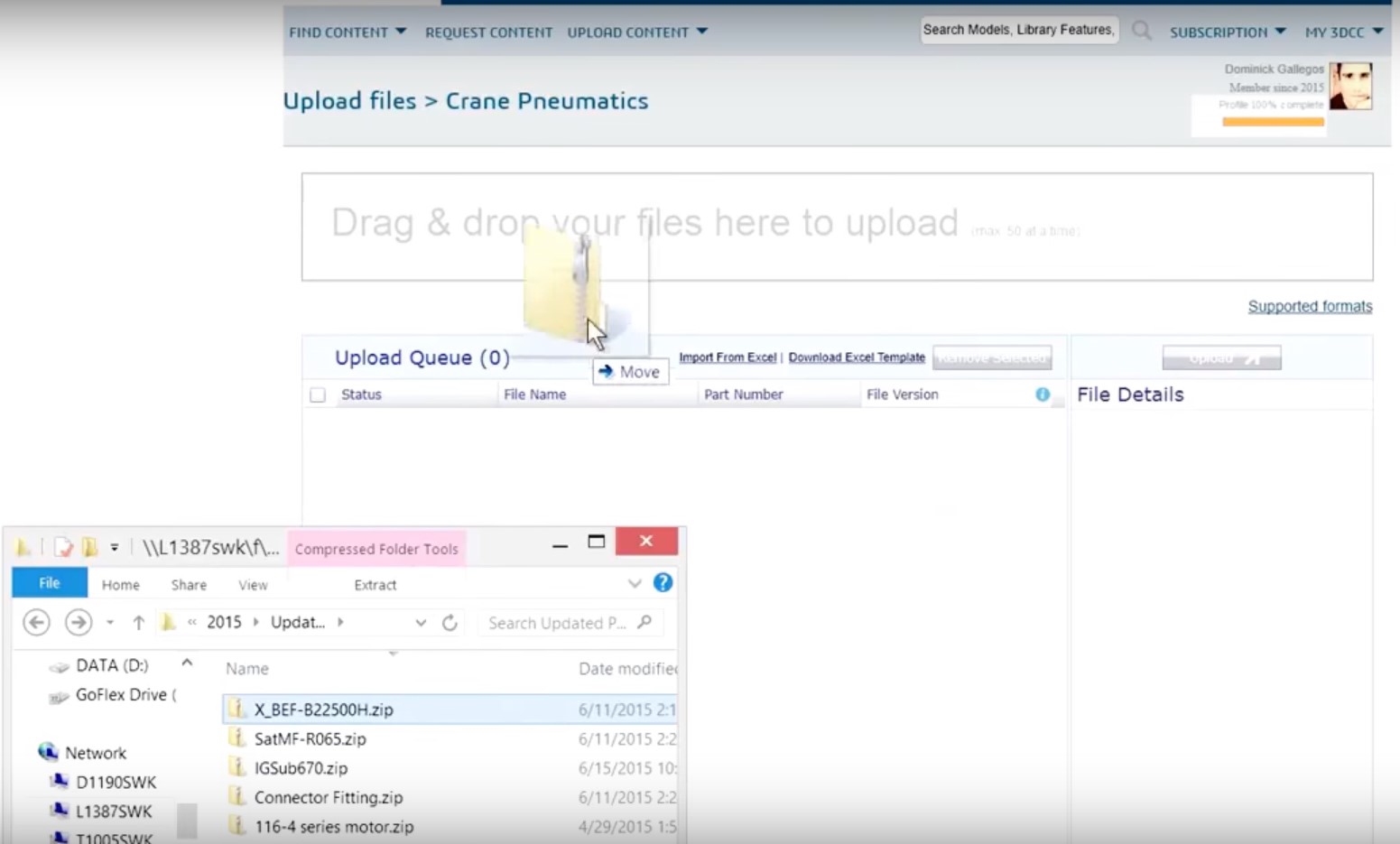1400x844 pixels.
Task: Click the search magnifier icon on the website
Action: (x=1142, y=31)
